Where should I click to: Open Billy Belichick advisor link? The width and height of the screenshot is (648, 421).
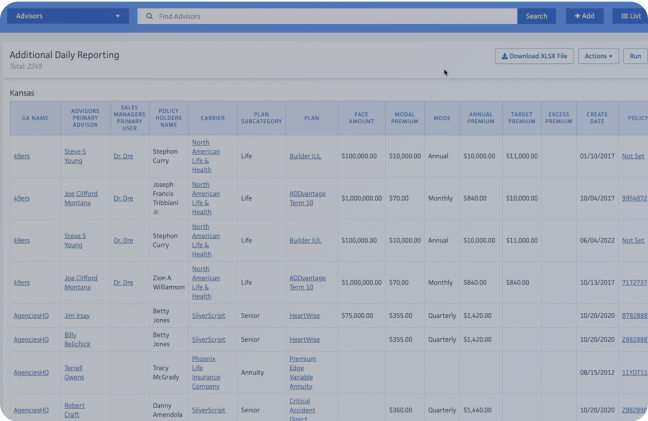tap(77, 339)
